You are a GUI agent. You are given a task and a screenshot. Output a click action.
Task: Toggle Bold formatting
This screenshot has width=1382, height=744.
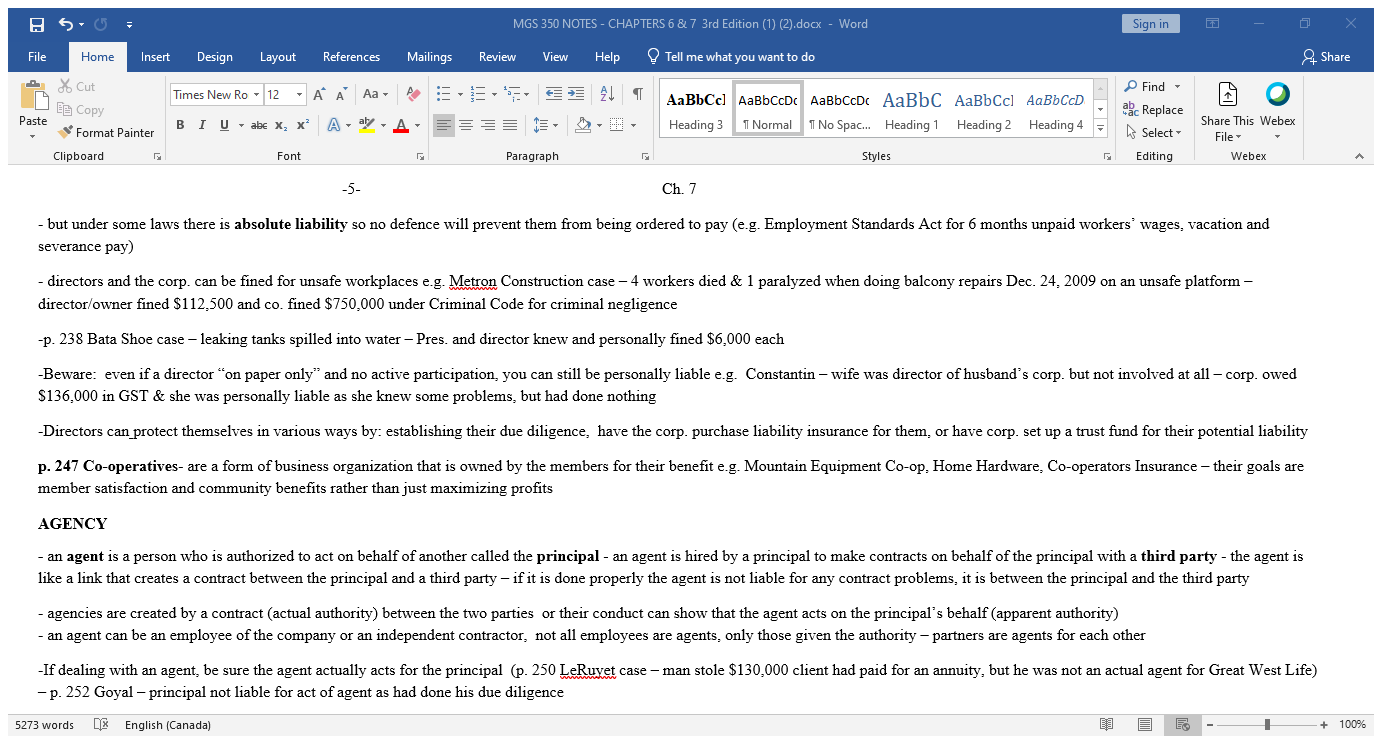(180, 125)
